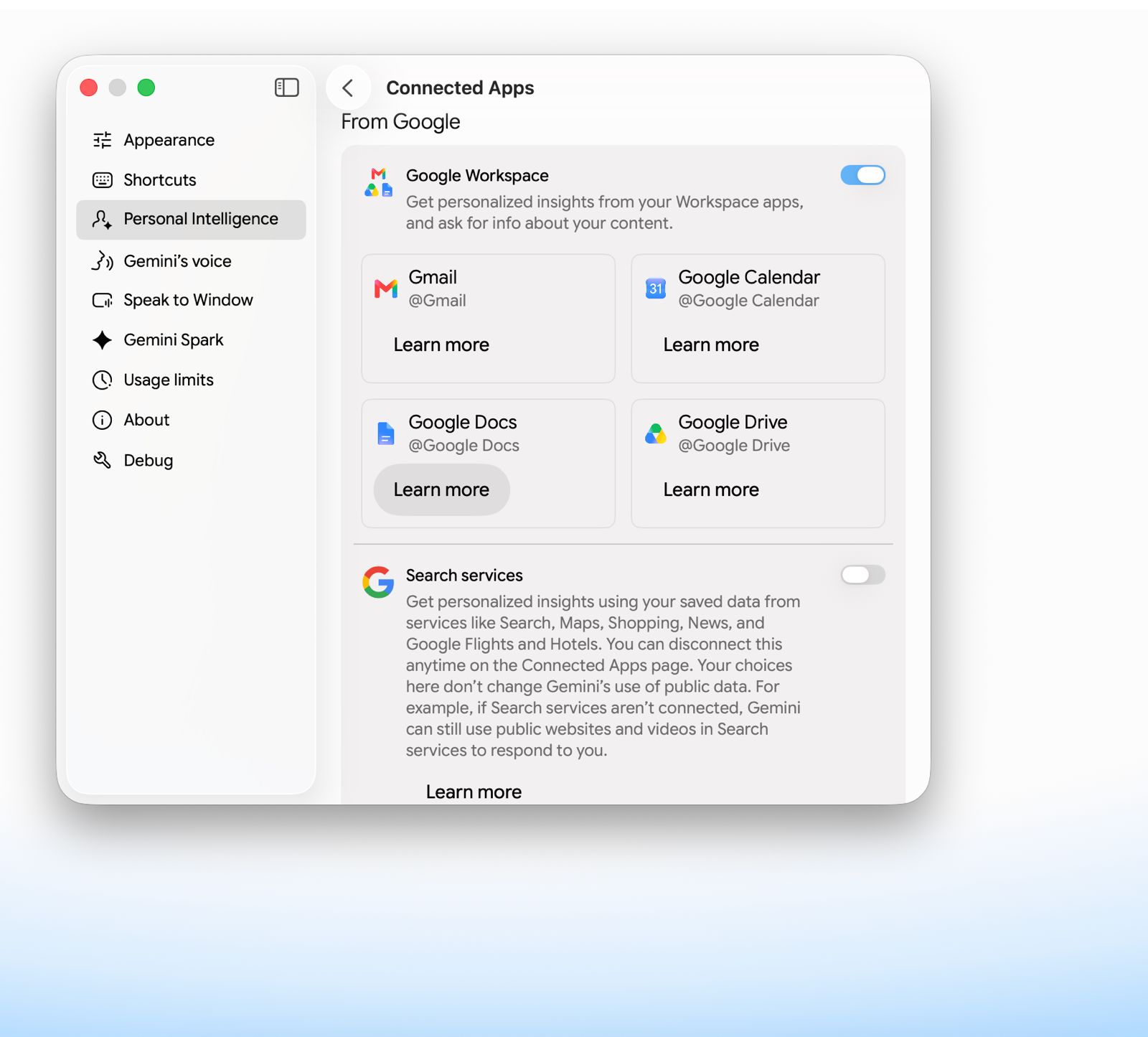Image resolution: width=1148 pixels, height=1037 pixels.
Task: Click the Google Drive triangle icon
Action: point(656,433)
